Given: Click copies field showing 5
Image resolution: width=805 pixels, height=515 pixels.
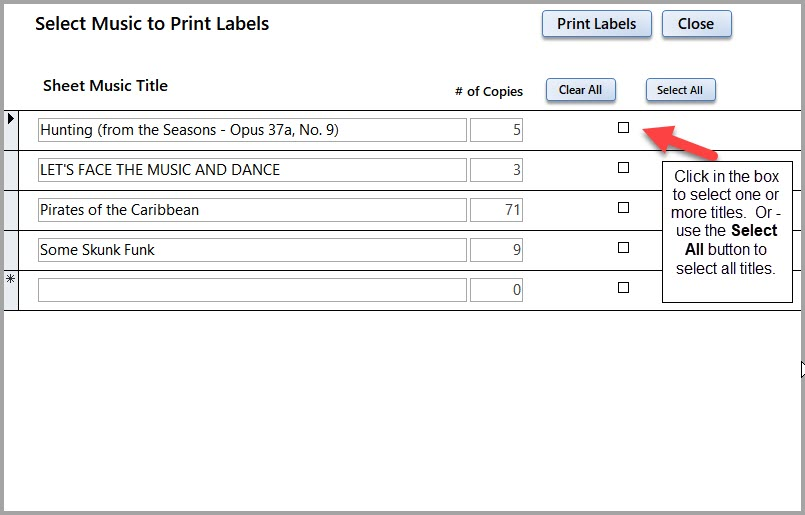Looking at the screenshot, I should tap(496, 130).
